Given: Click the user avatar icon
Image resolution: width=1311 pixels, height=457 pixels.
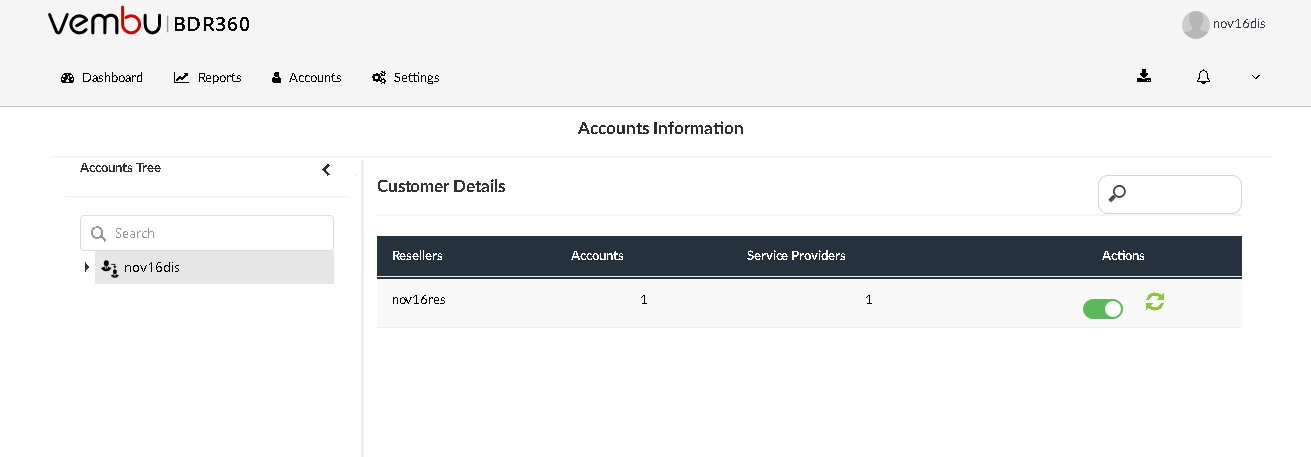Looking at the screenshot, I should [x=1195, y=25].
